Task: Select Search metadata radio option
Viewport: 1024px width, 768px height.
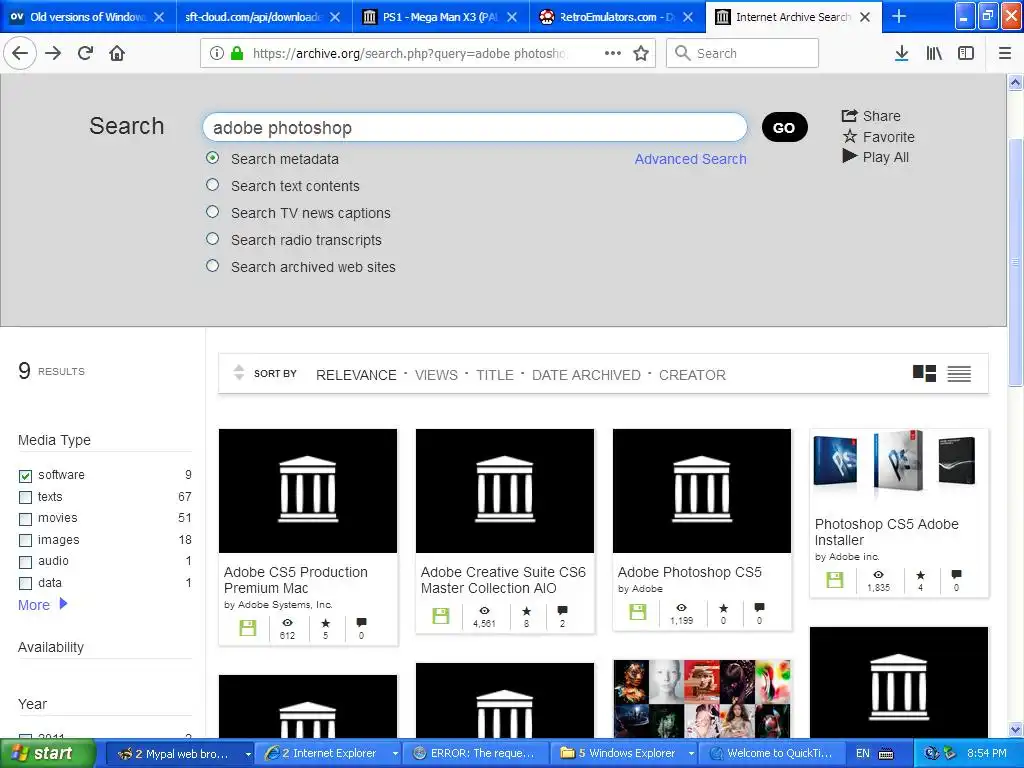Action: click(212, 158)
